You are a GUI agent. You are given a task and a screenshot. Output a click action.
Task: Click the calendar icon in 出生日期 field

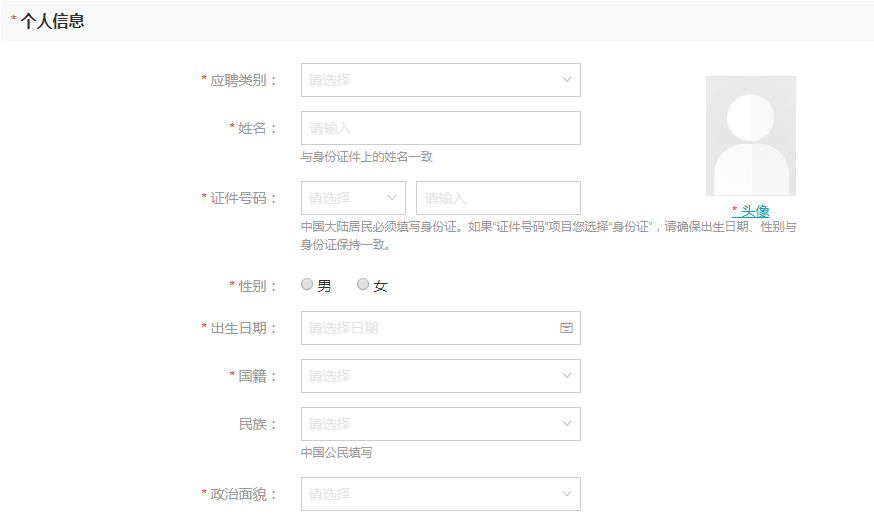point(566,328)
